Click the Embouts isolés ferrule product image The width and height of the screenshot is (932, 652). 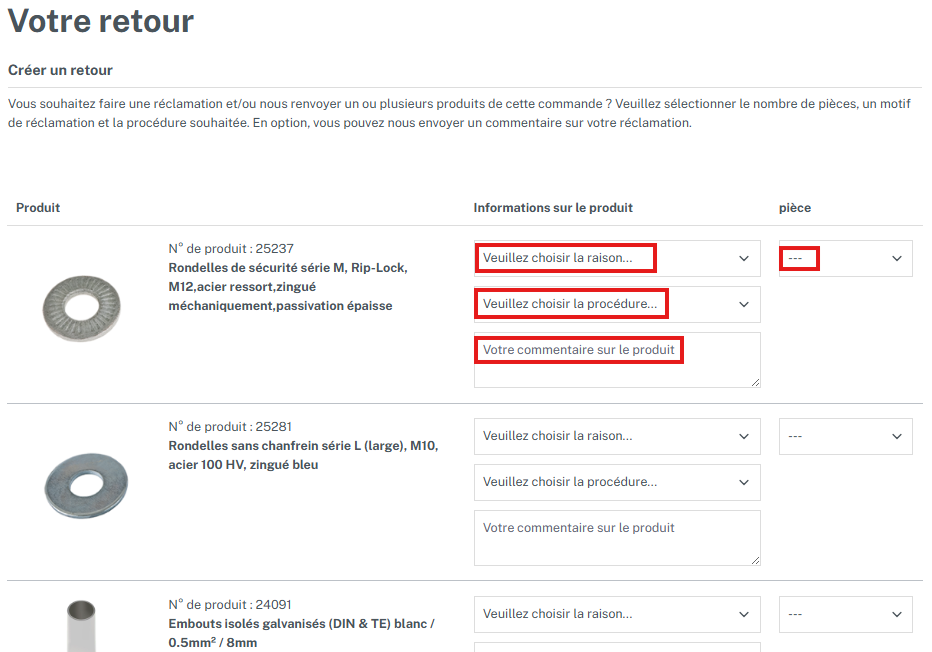[82, 625]
